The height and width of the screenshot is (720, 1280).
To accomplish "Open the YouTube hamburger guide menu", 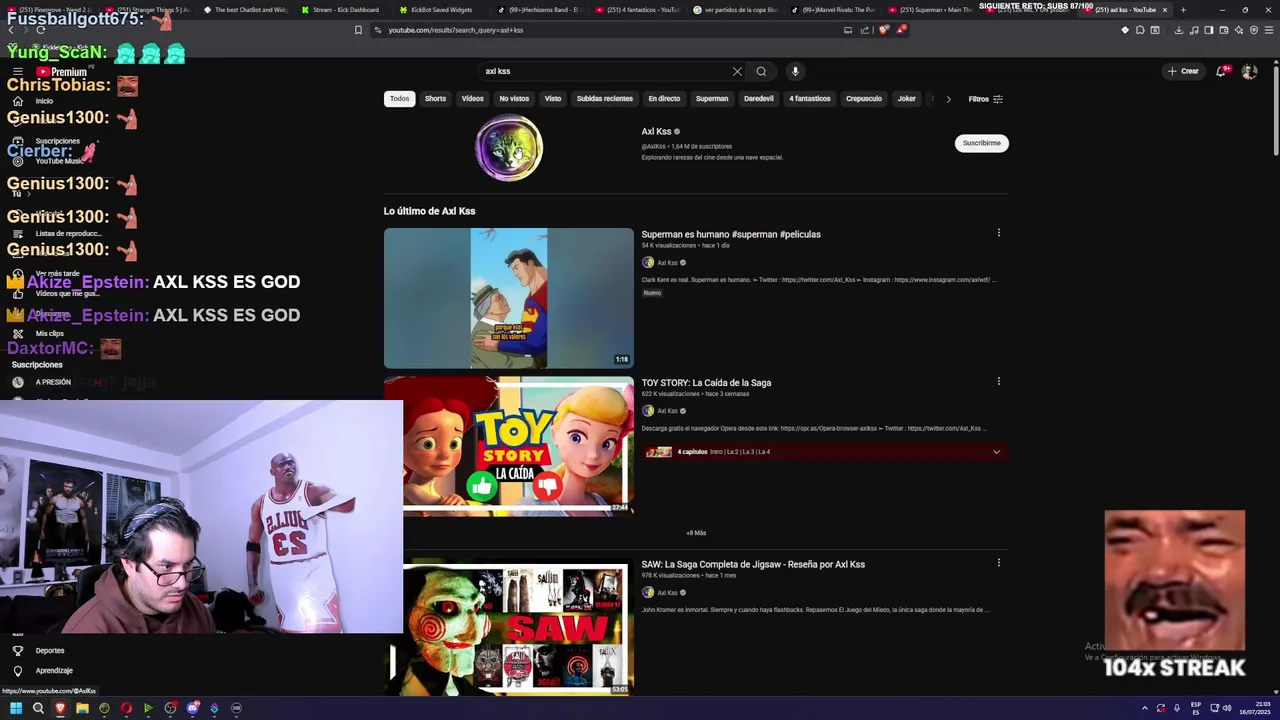I will (x=17, y=72).
